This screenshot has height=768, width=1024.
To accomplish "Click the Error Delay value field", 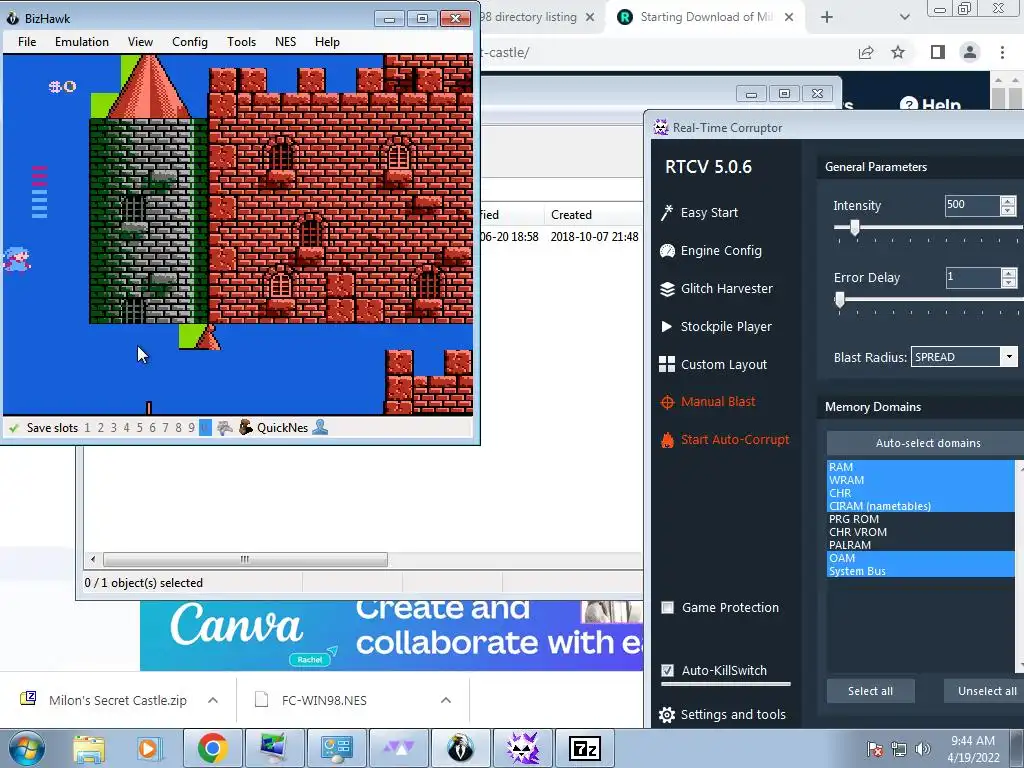I will 972,277.
